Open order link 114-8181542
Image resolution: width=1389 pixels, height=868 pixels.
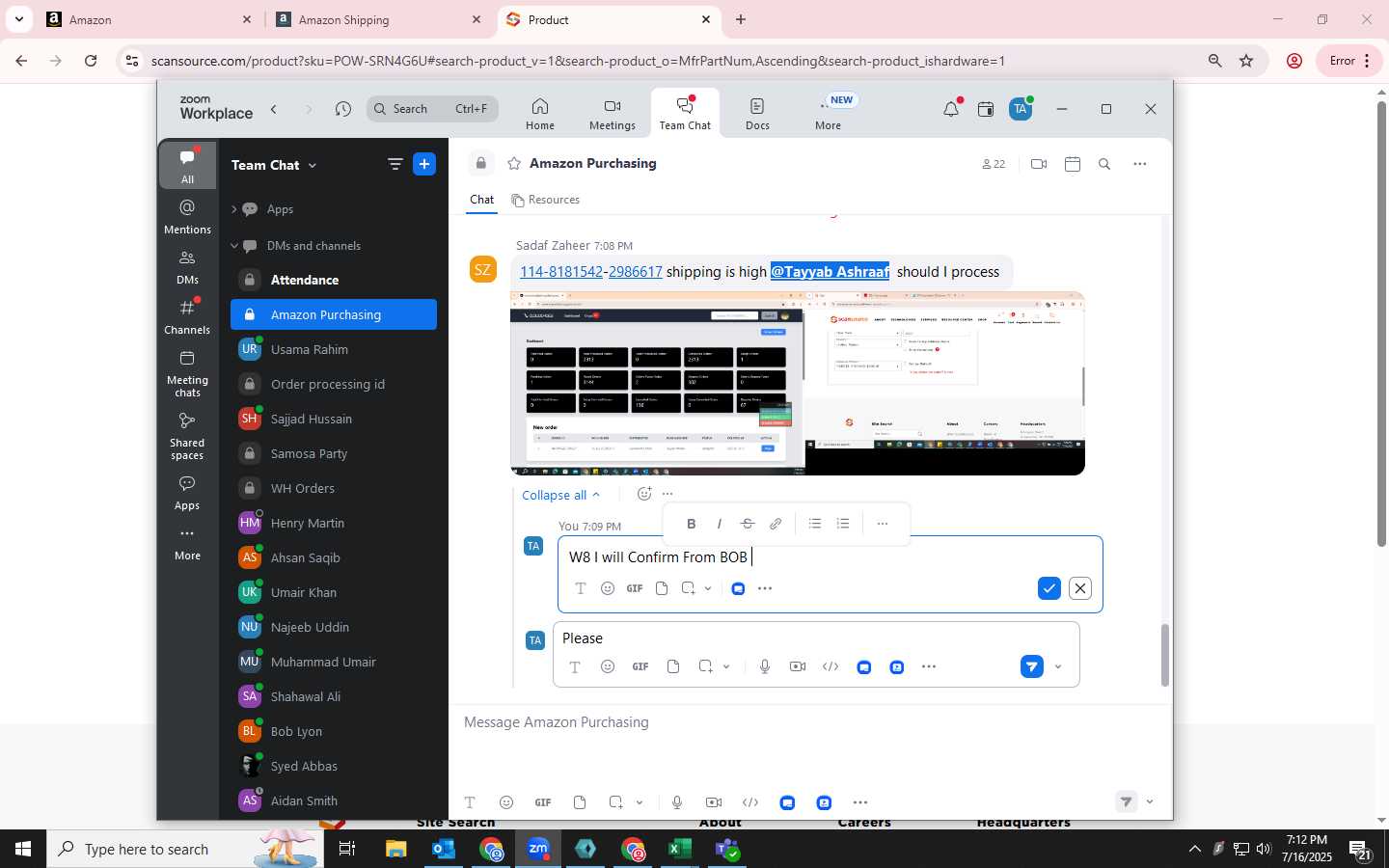pyautogui.click(x=561, y=272)
